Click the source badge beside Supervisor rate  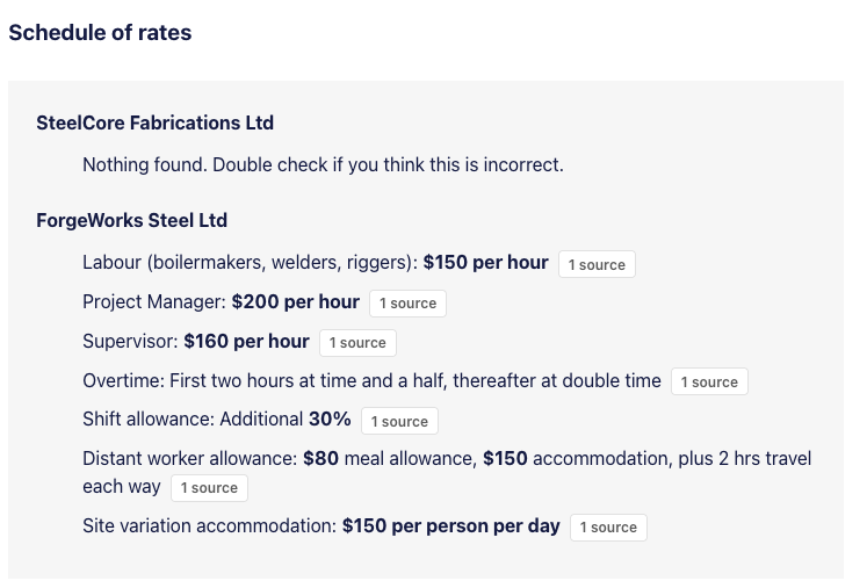358,343
